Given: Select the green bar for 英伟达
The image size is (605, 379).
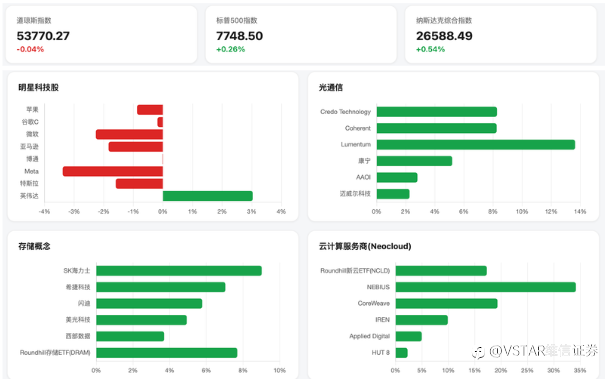Looking at the screenshot, I should 208,196.
